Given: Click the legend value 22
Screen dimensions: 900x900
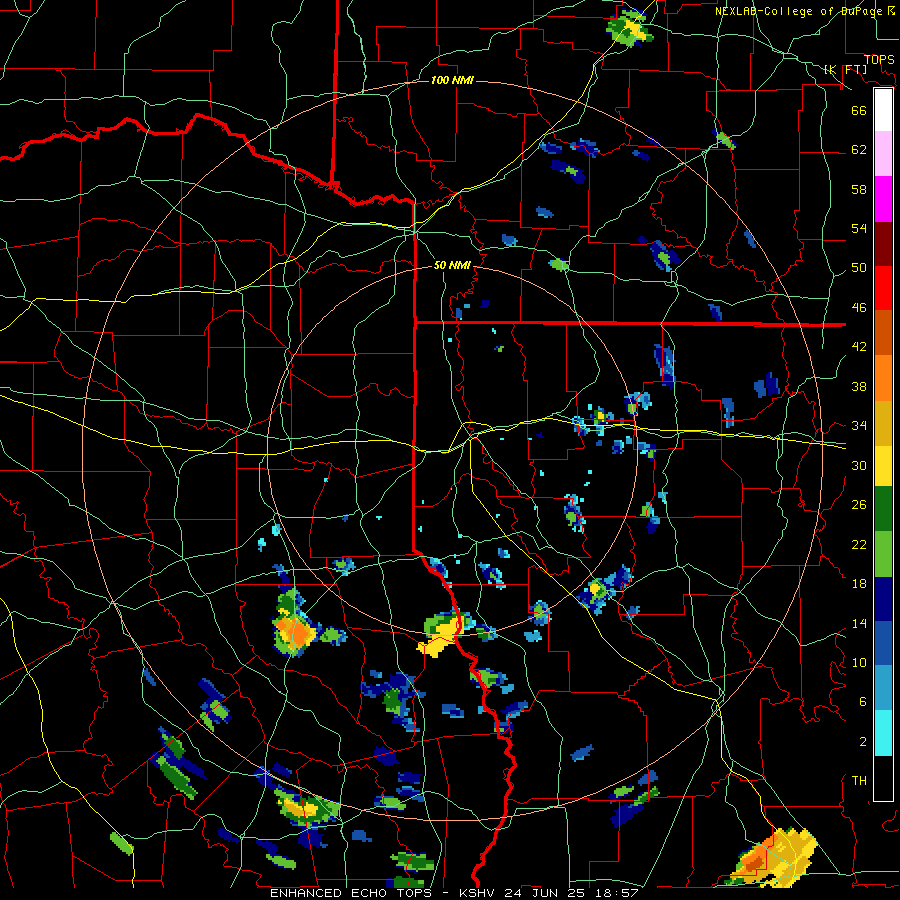Looking at the screenshot, I should pyautogui.click(x=859, y=544).
